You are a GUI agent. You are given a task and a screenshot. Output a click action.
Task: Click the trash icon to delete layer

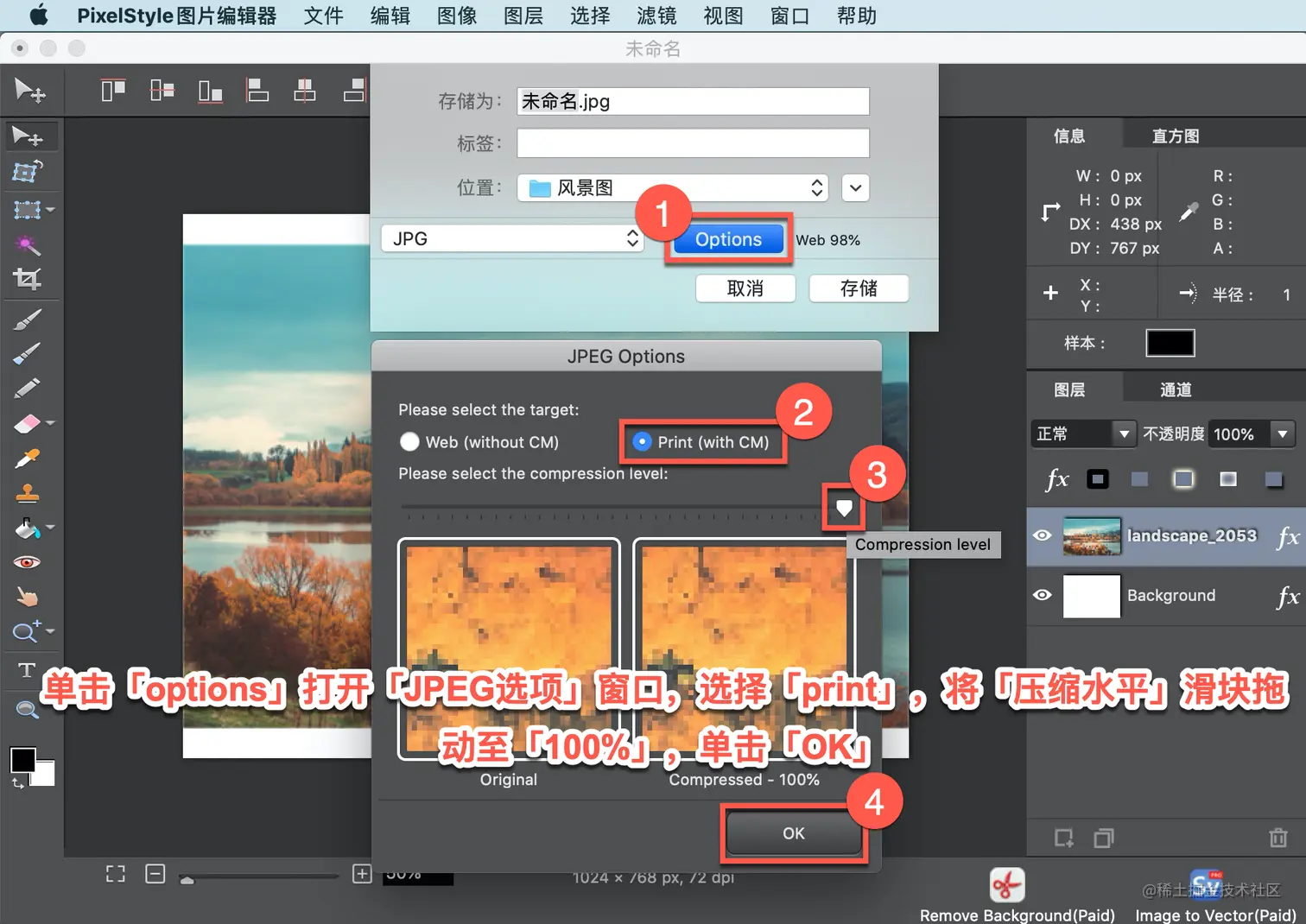click(x=1278, y=837)
